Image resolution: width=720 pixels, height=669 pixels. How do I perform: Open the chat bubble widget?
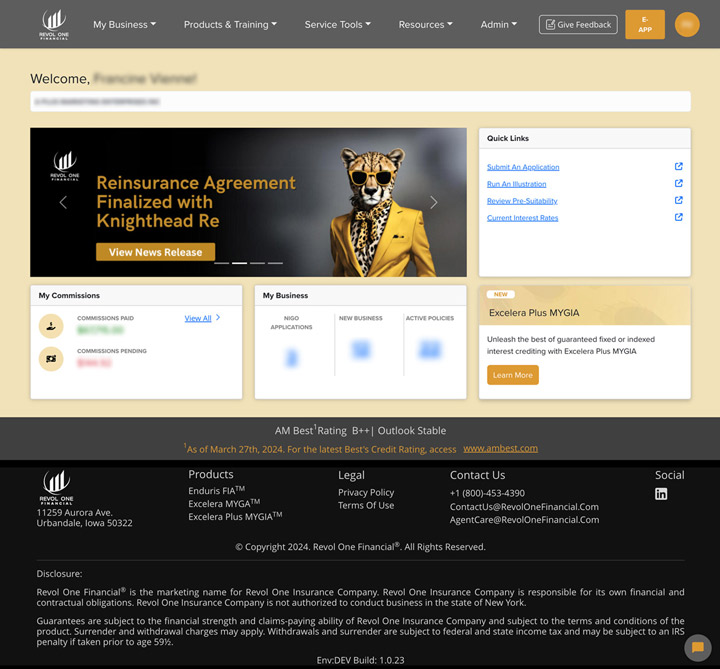(697, 648)
